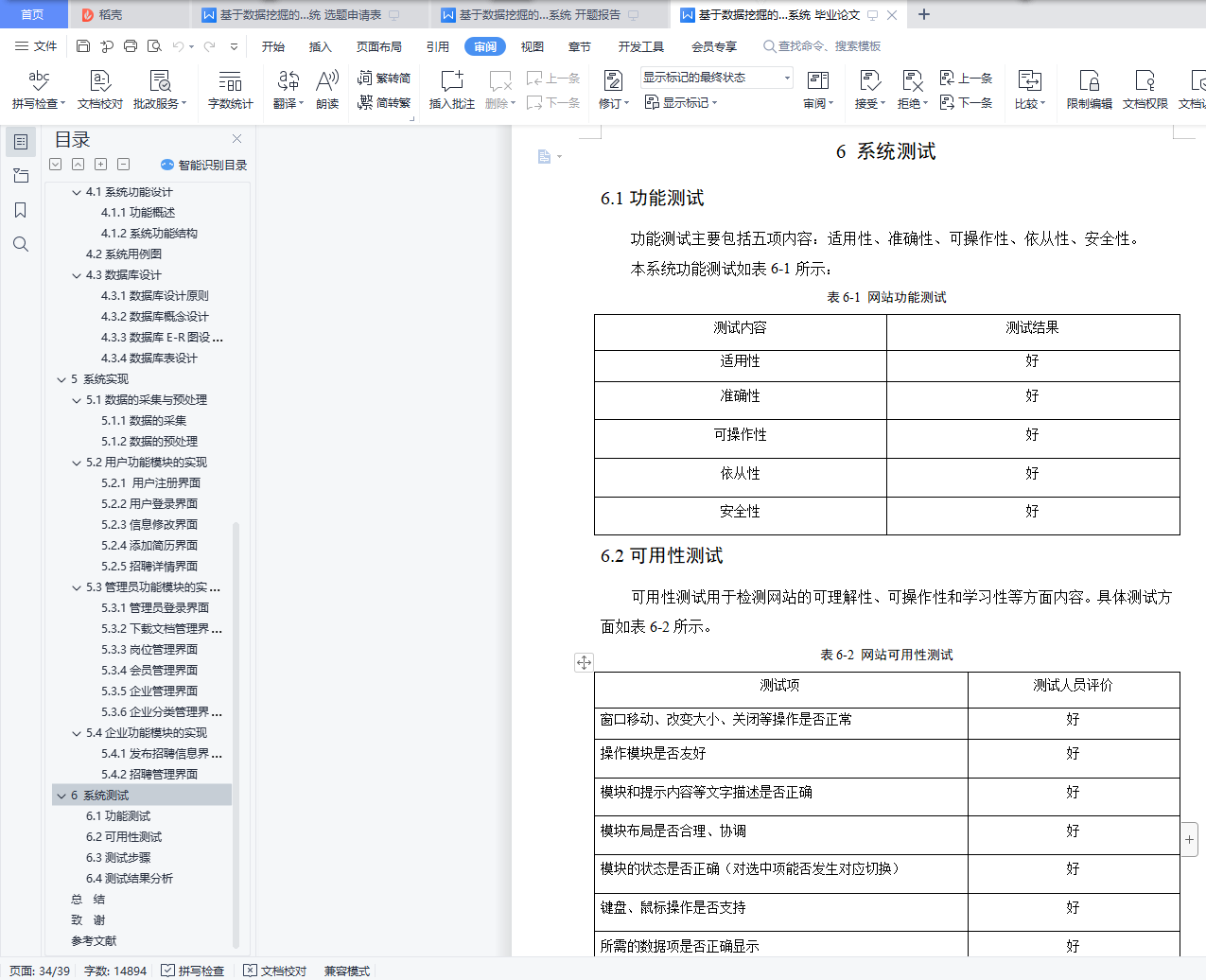The width and height of the screenshot is (1206, 980).
Task: Open the chapter navigation sidebar icon
Action: (21, 176)
